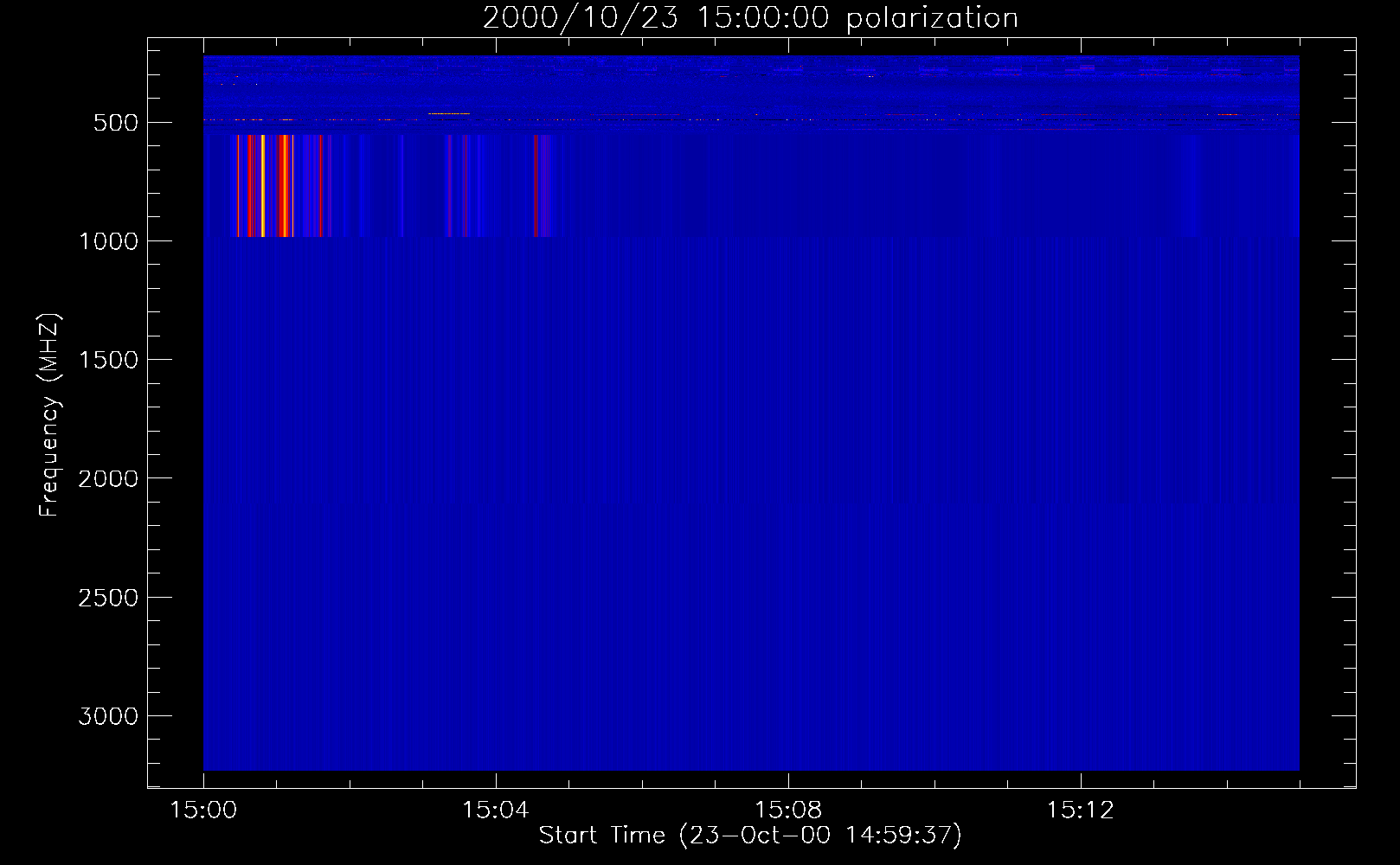
Task: Click the 15:04 time tick label
Action: pyautogui.click(x=495, y=811)
